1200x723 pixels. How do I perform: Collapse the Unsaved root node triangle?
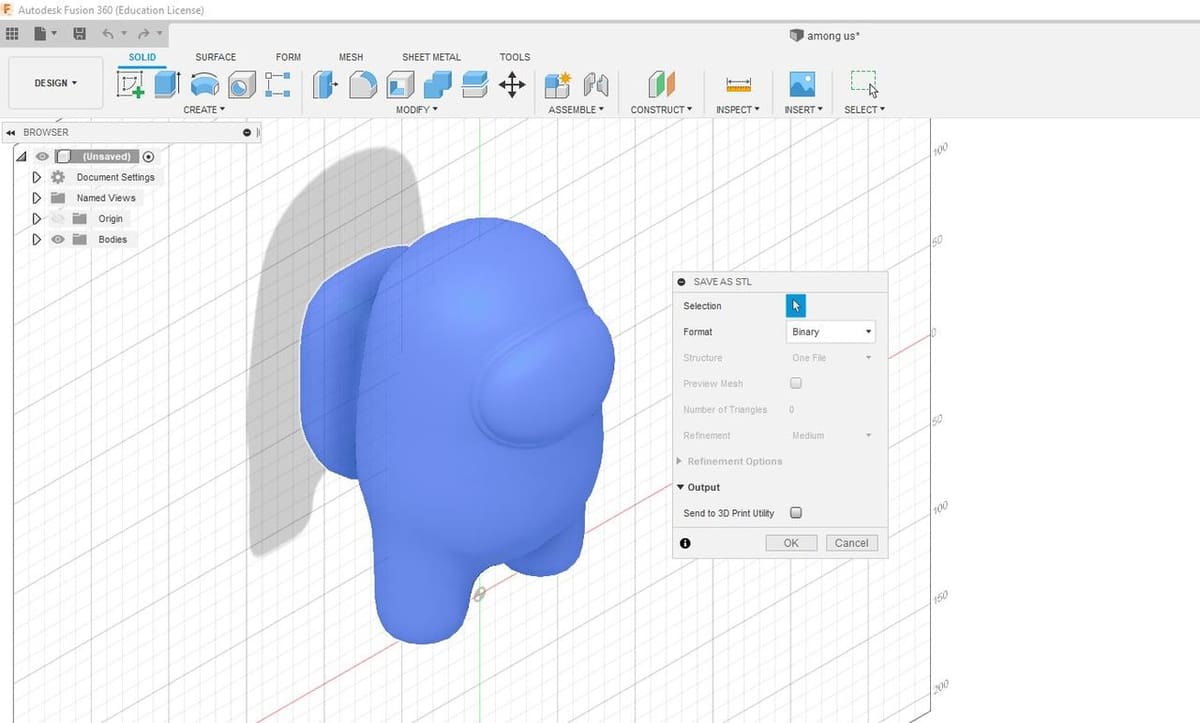click(x=21, y=157)
